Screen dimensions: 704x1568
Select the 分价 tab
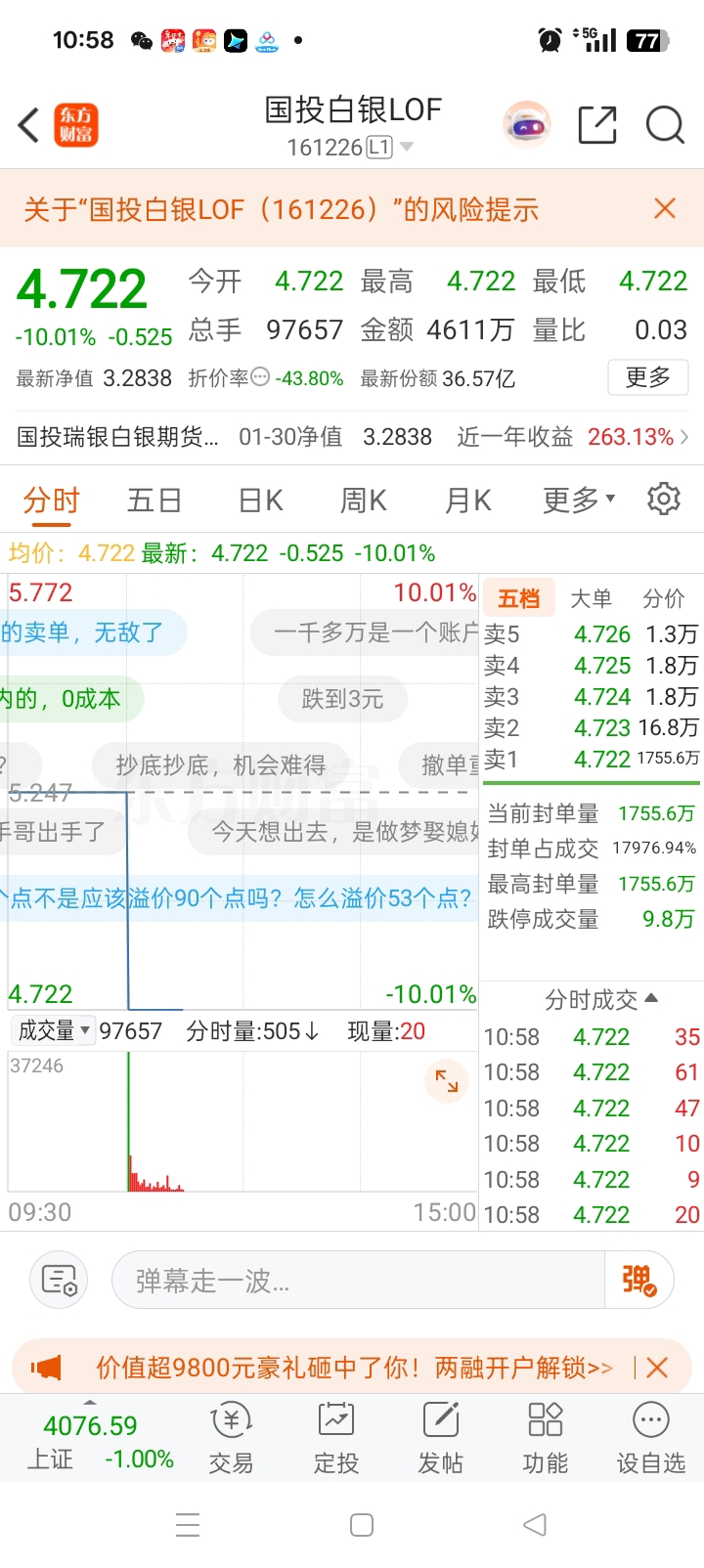(664, 598)
